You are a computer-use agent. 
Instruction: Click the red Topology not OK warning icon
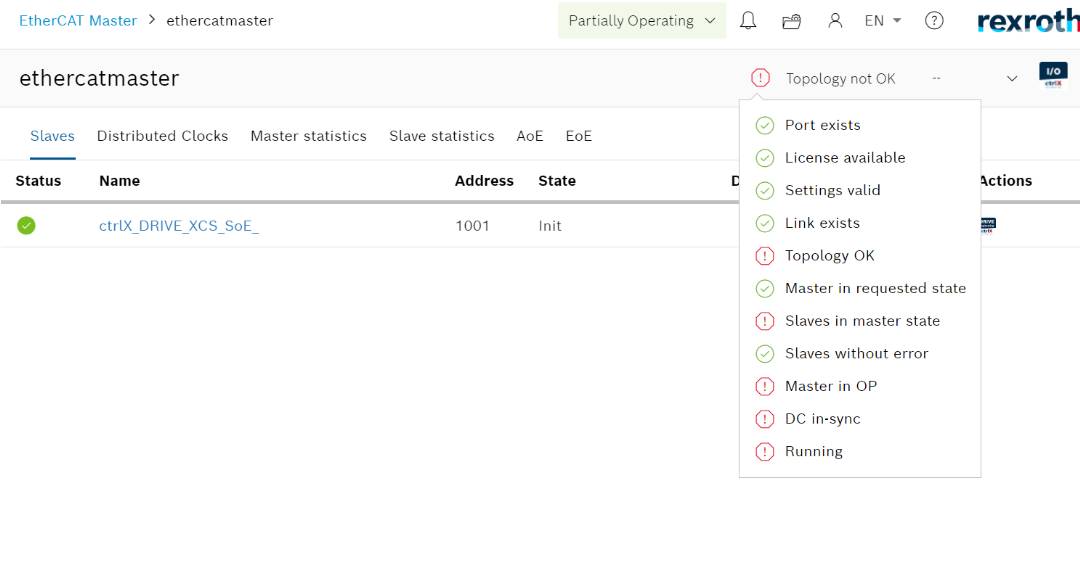click(x=760, y=78)
